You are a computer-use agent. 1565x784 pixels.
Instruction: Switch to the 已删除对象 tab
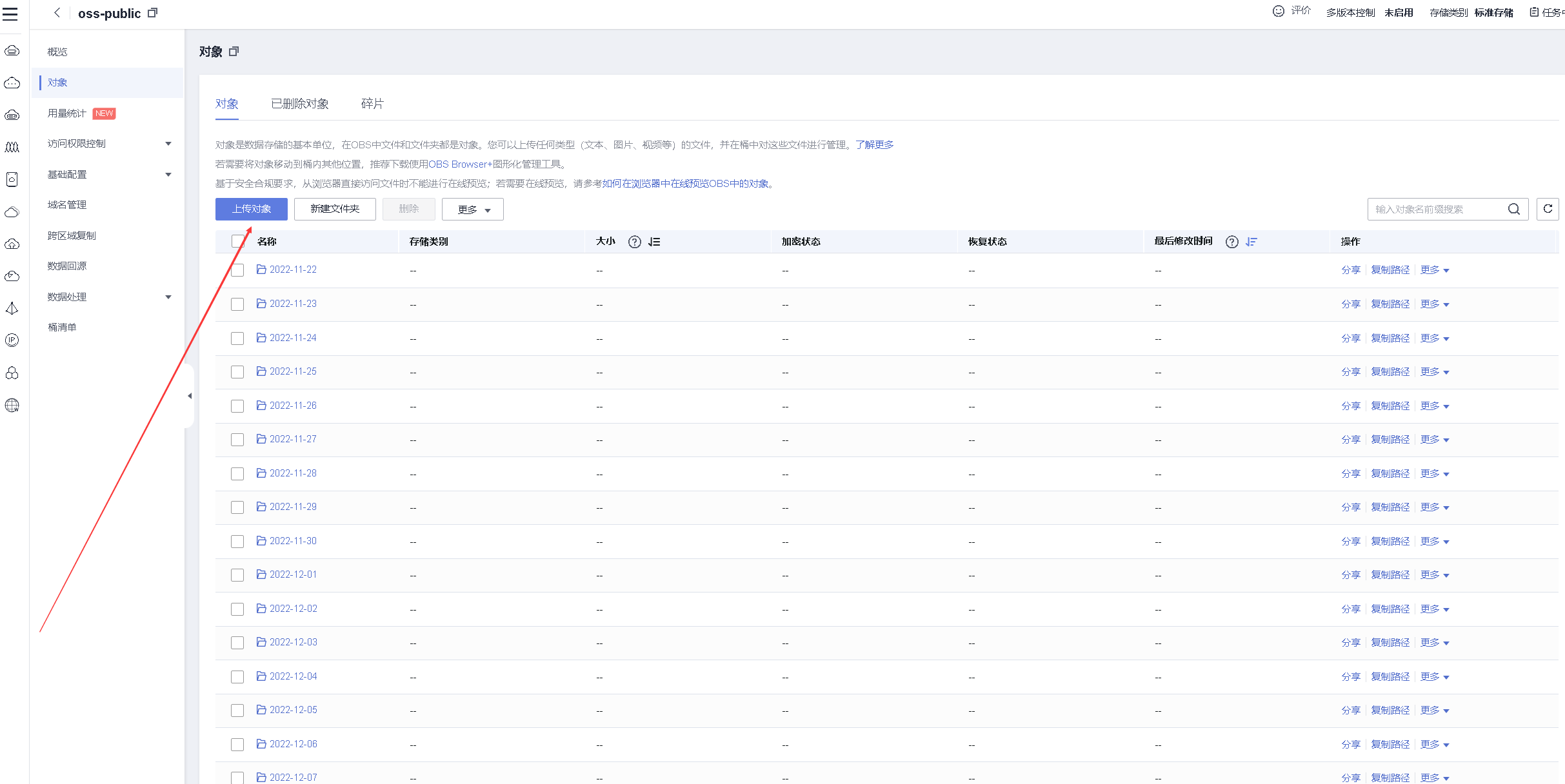click(300, 104)
